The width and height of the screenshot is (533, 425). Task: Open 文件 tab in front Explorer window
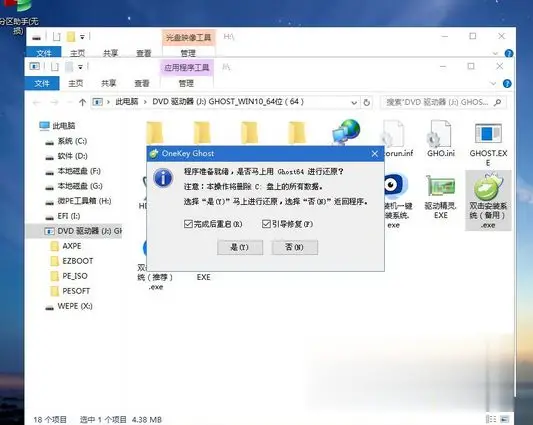42,83
